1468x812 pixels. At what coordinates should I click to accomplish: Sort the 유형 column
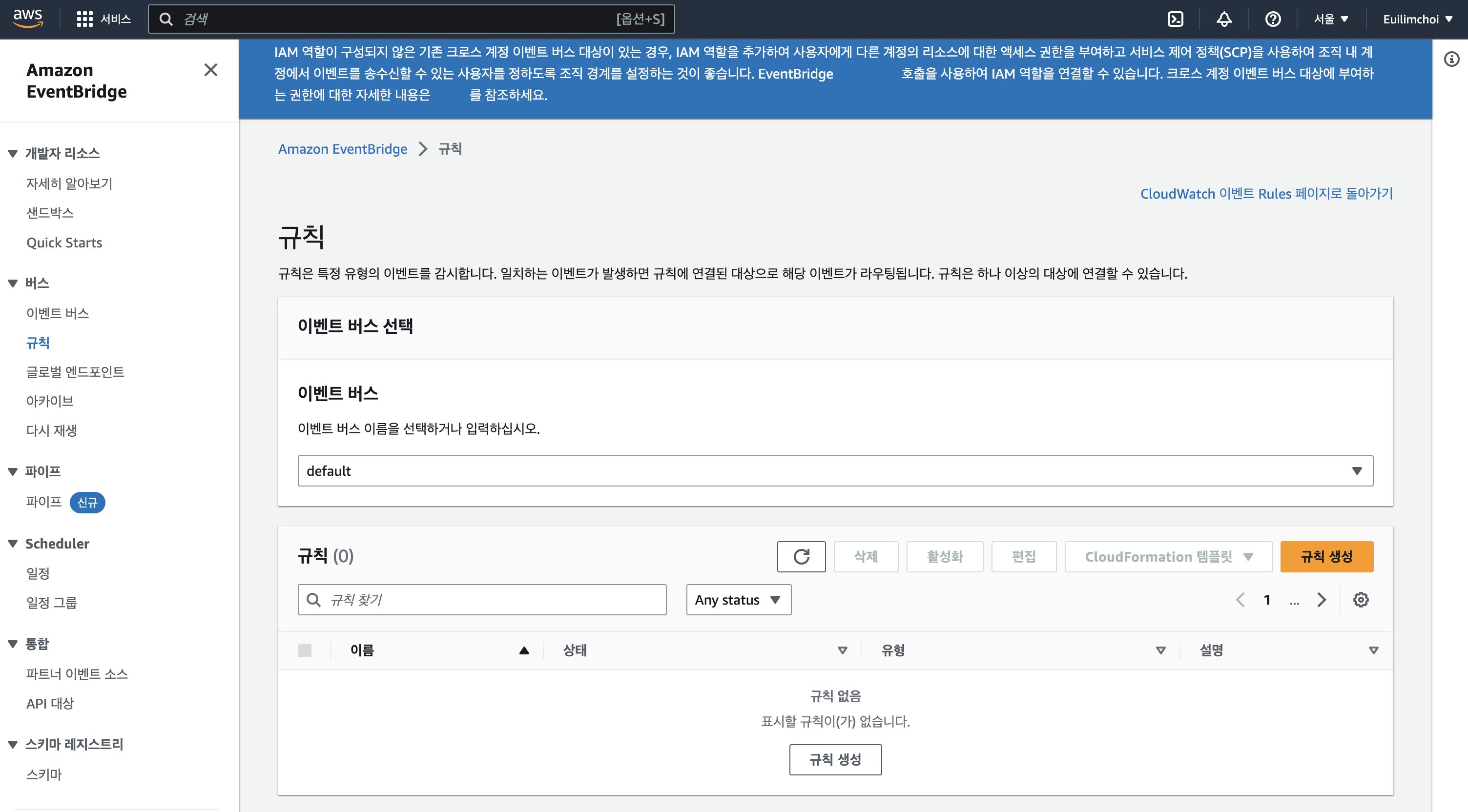pos(1160,650)
